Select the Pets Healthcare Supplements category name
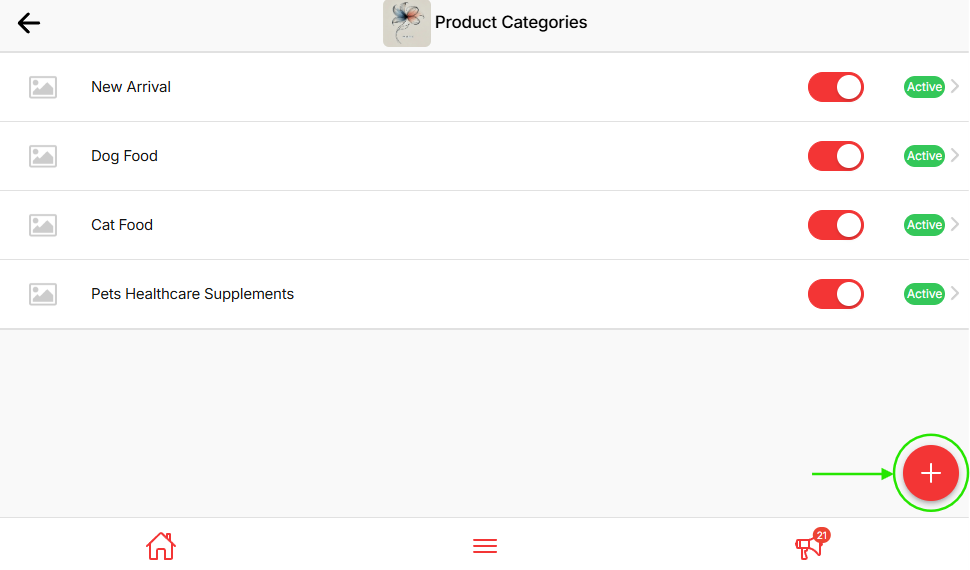 (x=192, y=294)
